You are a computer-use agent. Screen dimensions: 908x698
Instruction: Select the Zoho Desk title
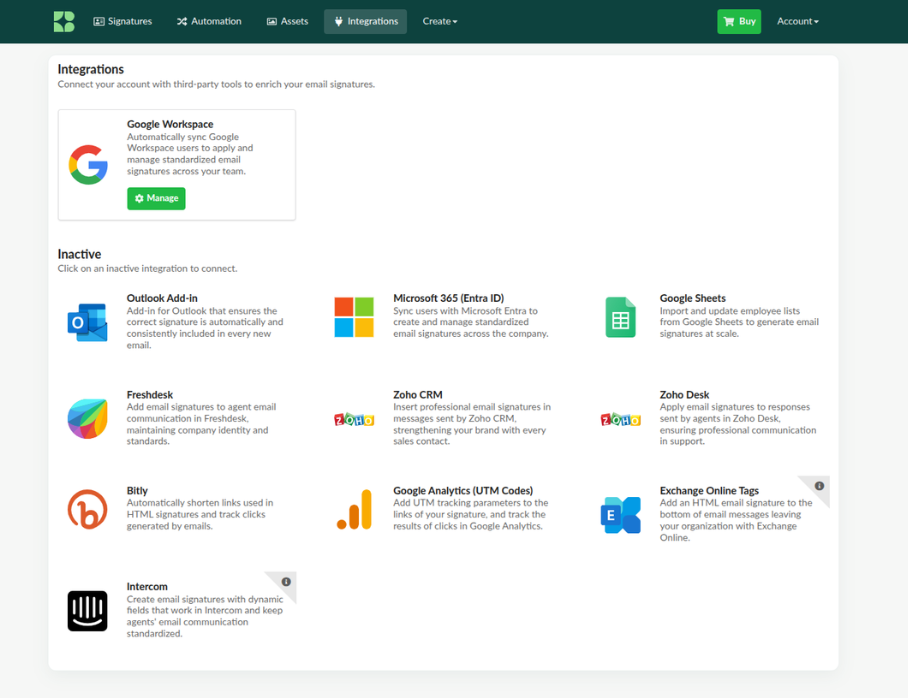click(x=684, y=394)
